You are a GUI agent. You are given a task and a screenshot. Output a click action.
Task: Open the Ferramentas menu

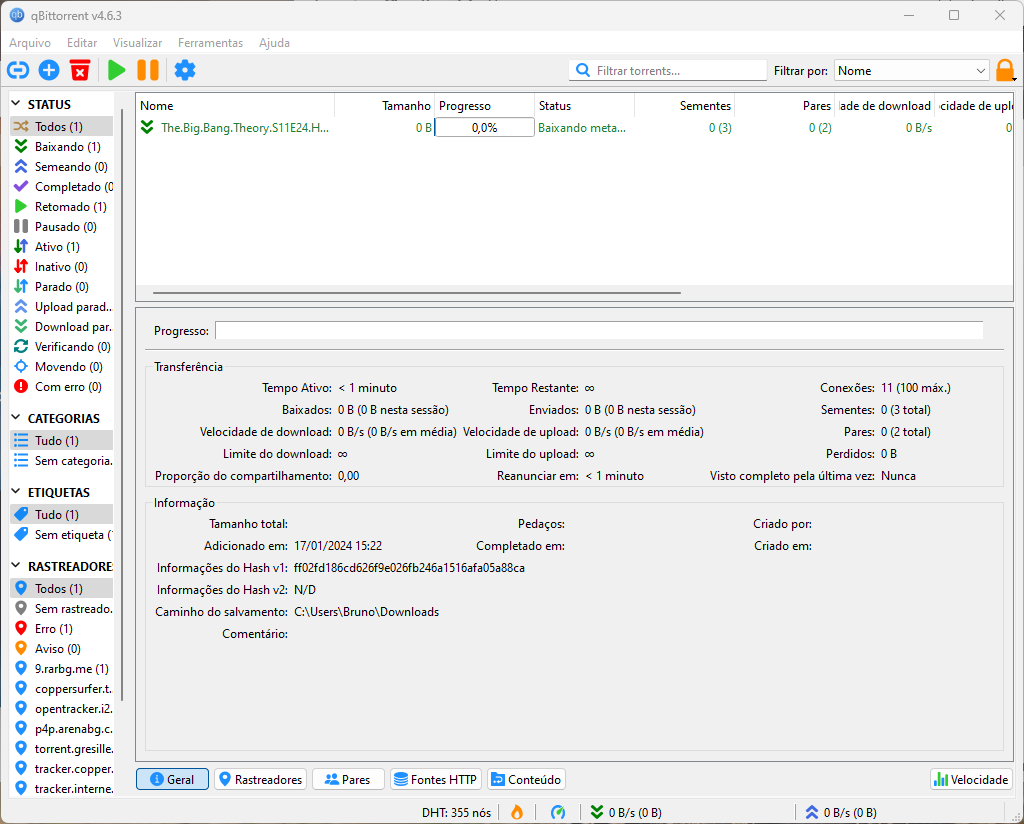pos(210,42)
